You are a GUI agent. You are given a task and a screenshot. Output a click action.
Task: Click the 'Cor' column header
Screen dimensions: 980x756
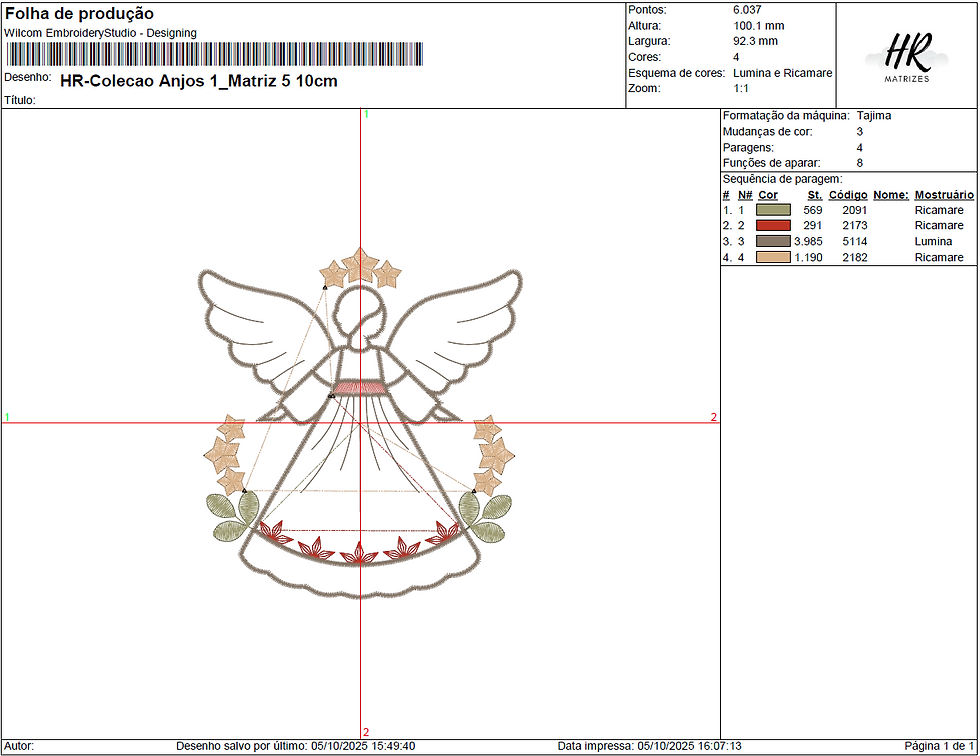coord(768,195)
